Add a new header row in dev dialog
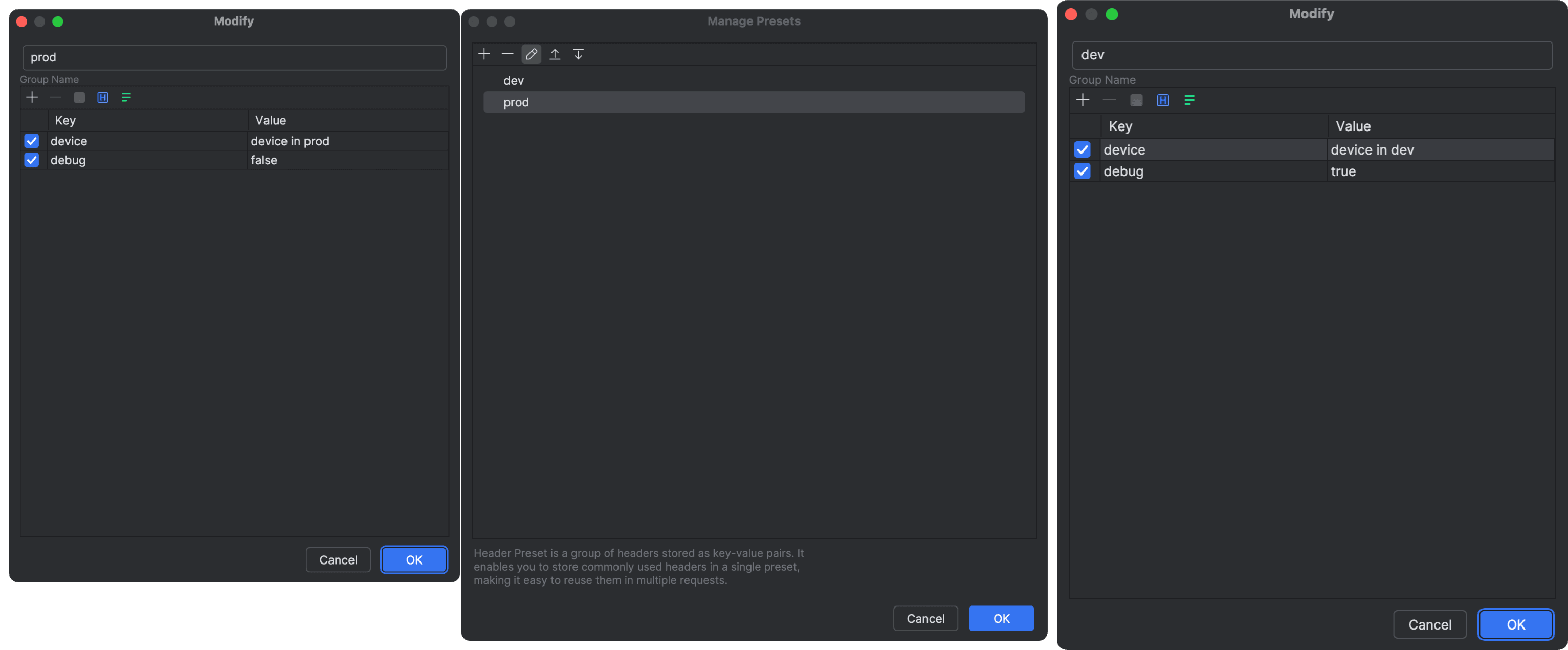Image resolution: width=1568 pixels, height=650 pixels. [x=1083, y=100]
